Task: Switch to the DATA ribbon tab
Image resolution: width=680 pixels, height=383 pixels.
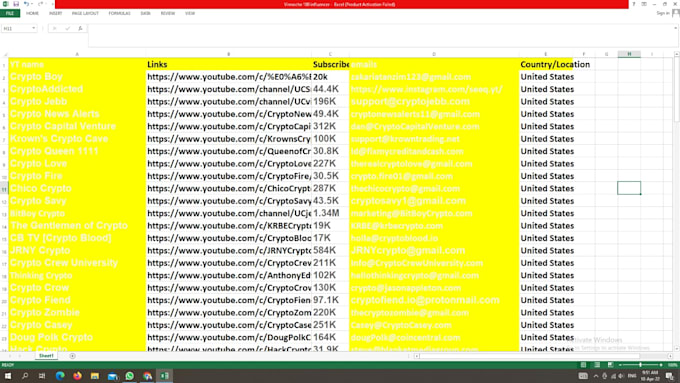Action: tap(145, 13)
